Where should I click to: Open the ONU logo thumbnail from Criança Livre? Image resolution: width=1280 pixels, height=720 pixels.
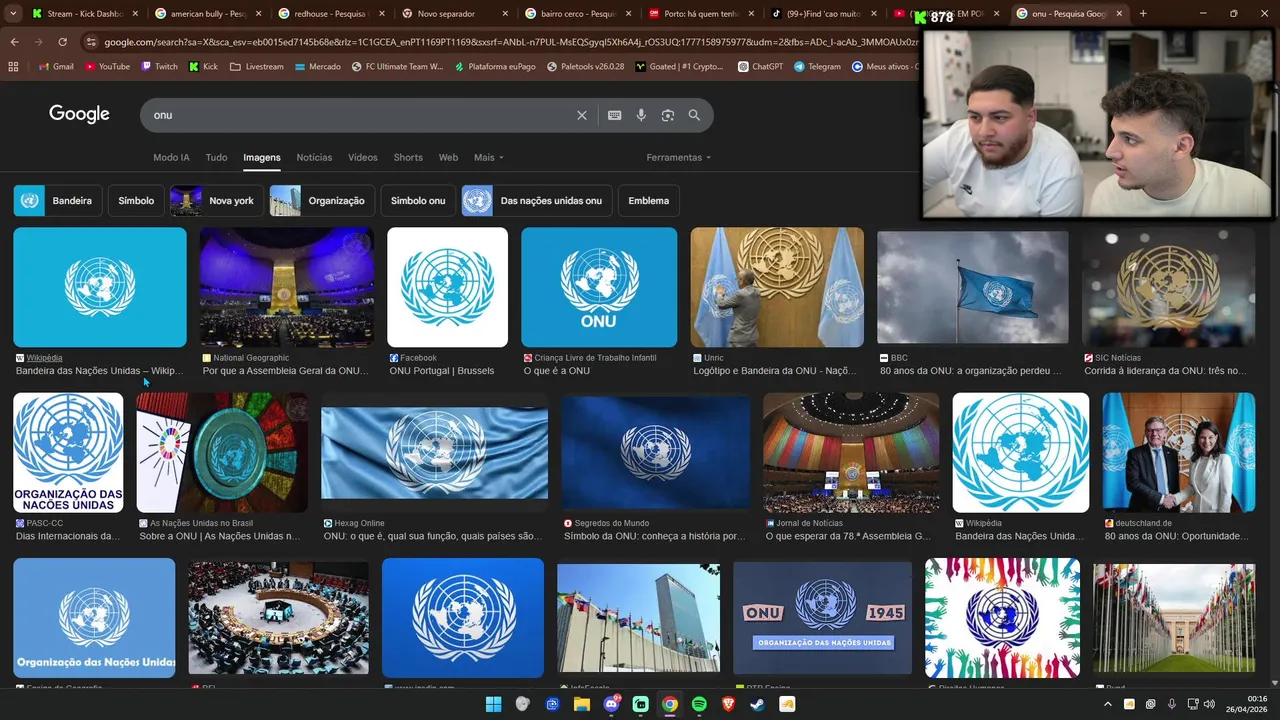(x=599, y=287)
